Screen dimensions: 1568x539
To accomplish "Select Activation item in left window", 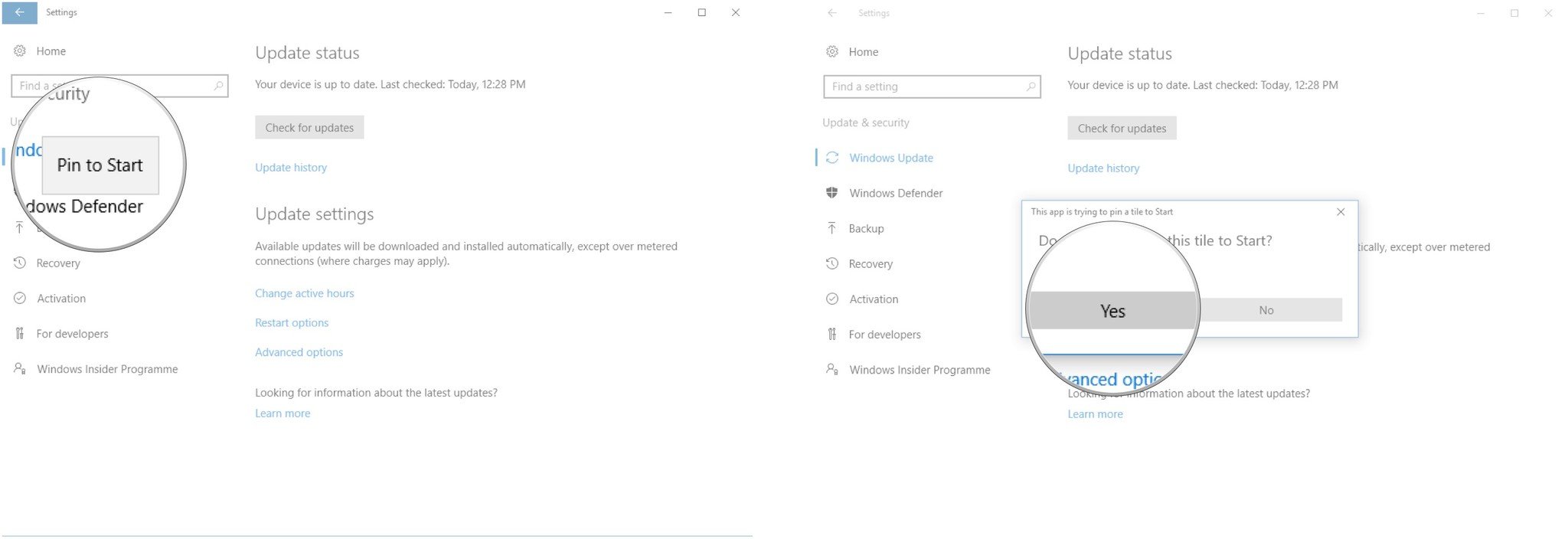I will coord(61,299).
